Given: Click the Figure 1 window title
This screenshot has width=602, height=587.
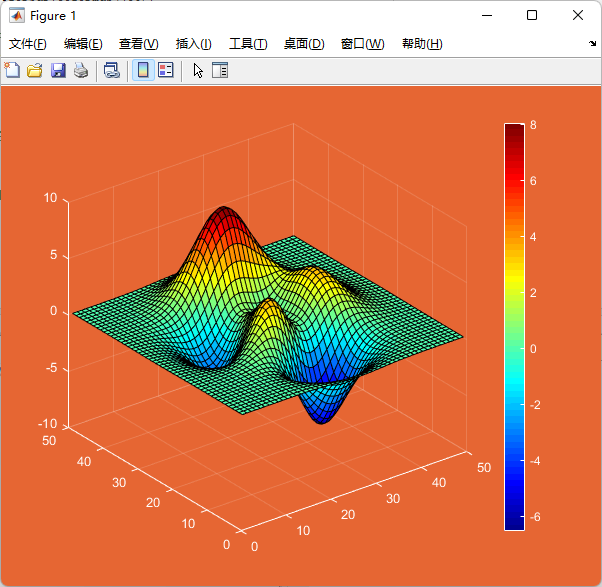Looking at the screenshot, I should 53,16.
